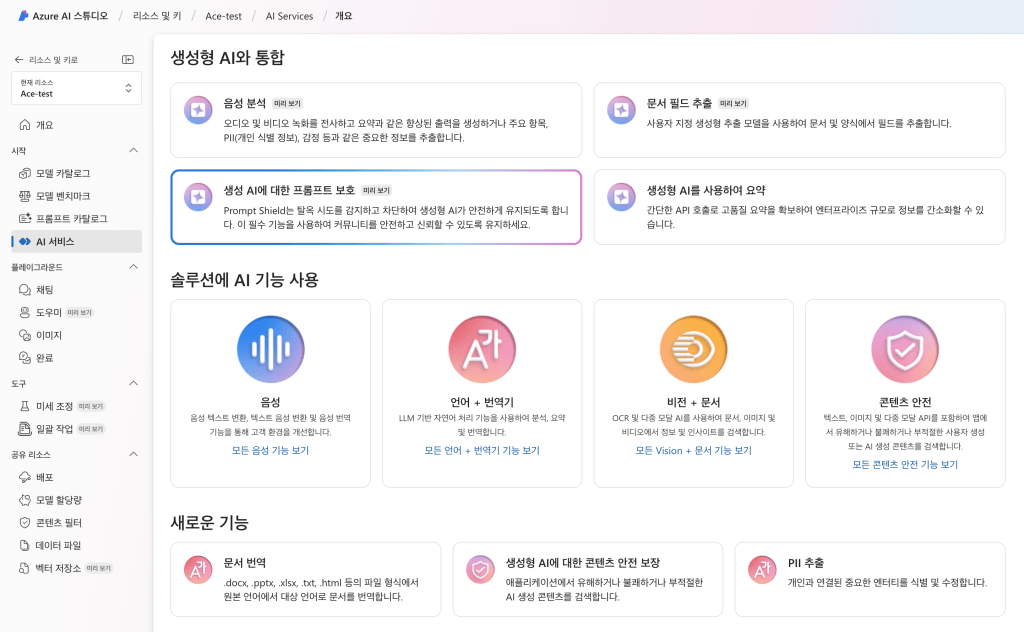1024x632 pixels.
Task: Click the 음성 분석 sparkle icon
Action: click(198, 110)
